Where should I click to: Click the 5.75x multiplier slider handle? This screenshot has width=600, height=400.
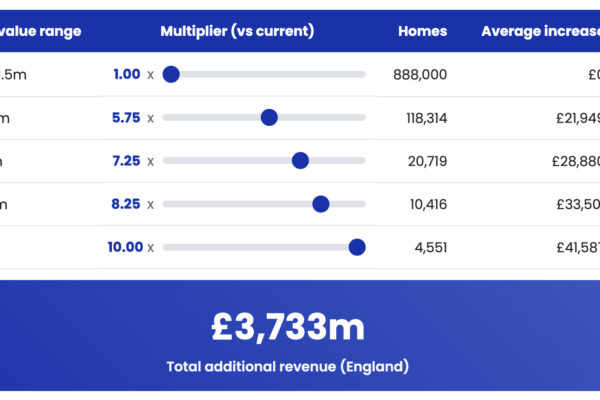[269, 117]
